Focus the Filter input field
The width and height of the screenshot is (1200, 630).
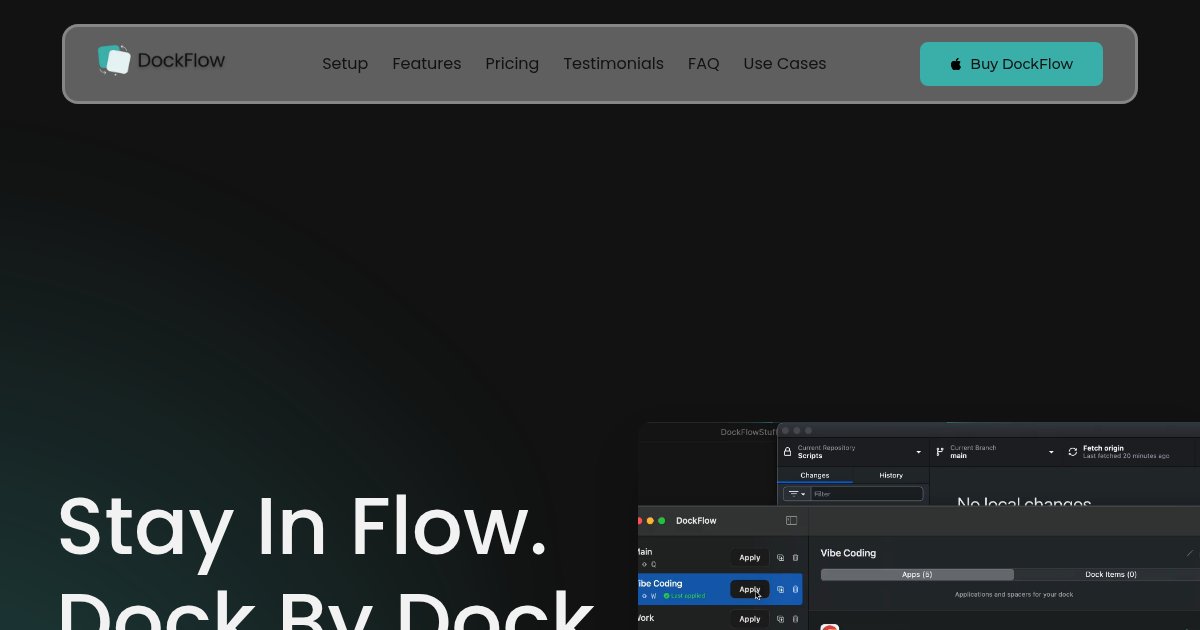point(866,494)
